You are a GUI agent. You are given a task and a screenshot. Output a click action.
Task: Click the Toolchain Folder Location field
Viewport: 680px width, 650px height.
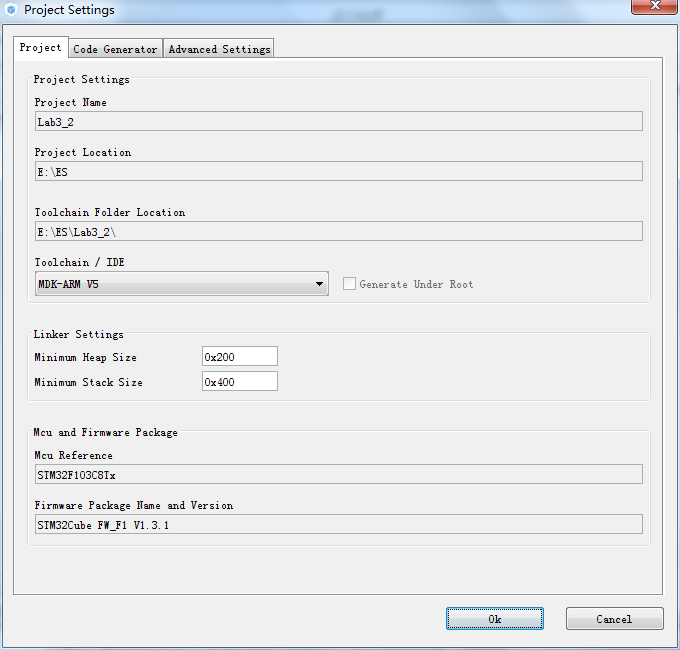[338, 231]
